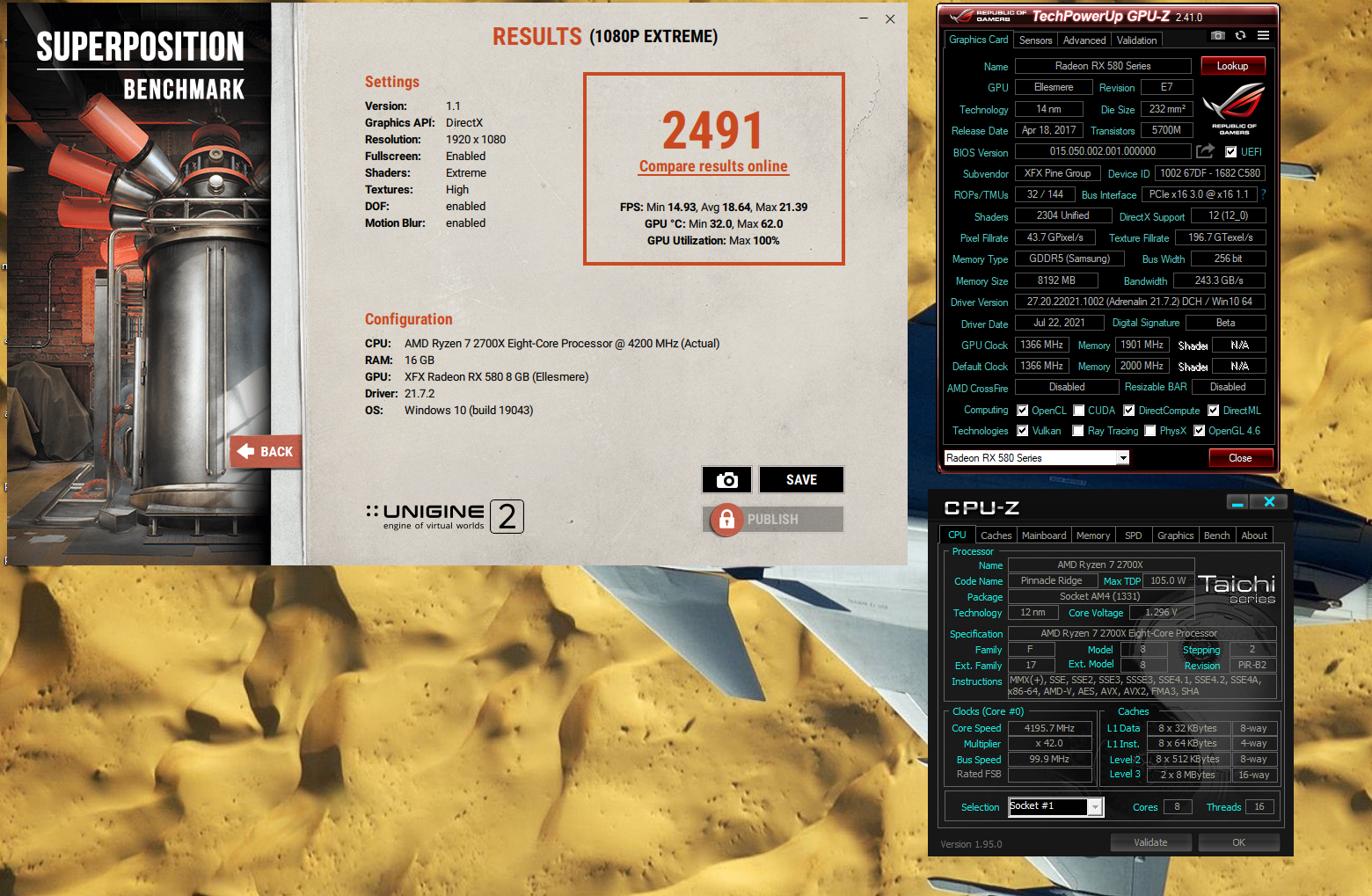Open the CPU-Z About tab
Image resolution: width=1372 pixels, height=896 pixels.
point(1254,535)
